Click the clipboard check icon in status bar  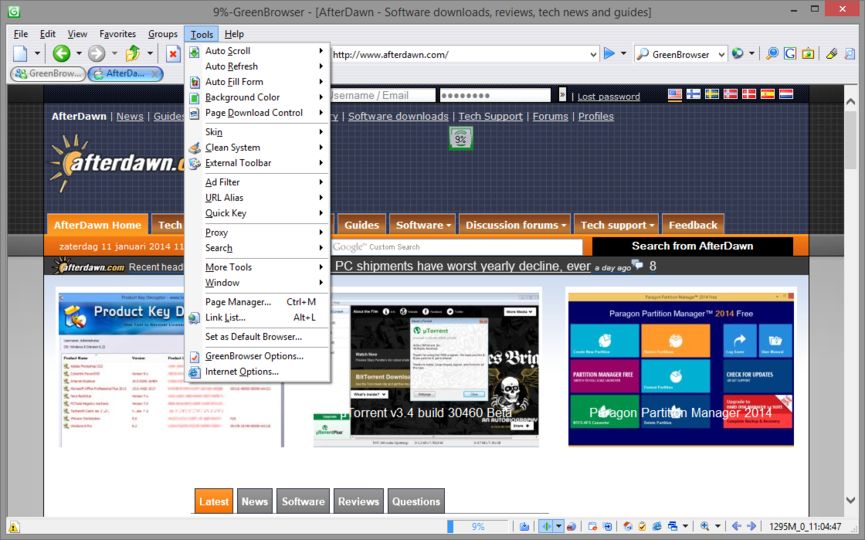642,526
